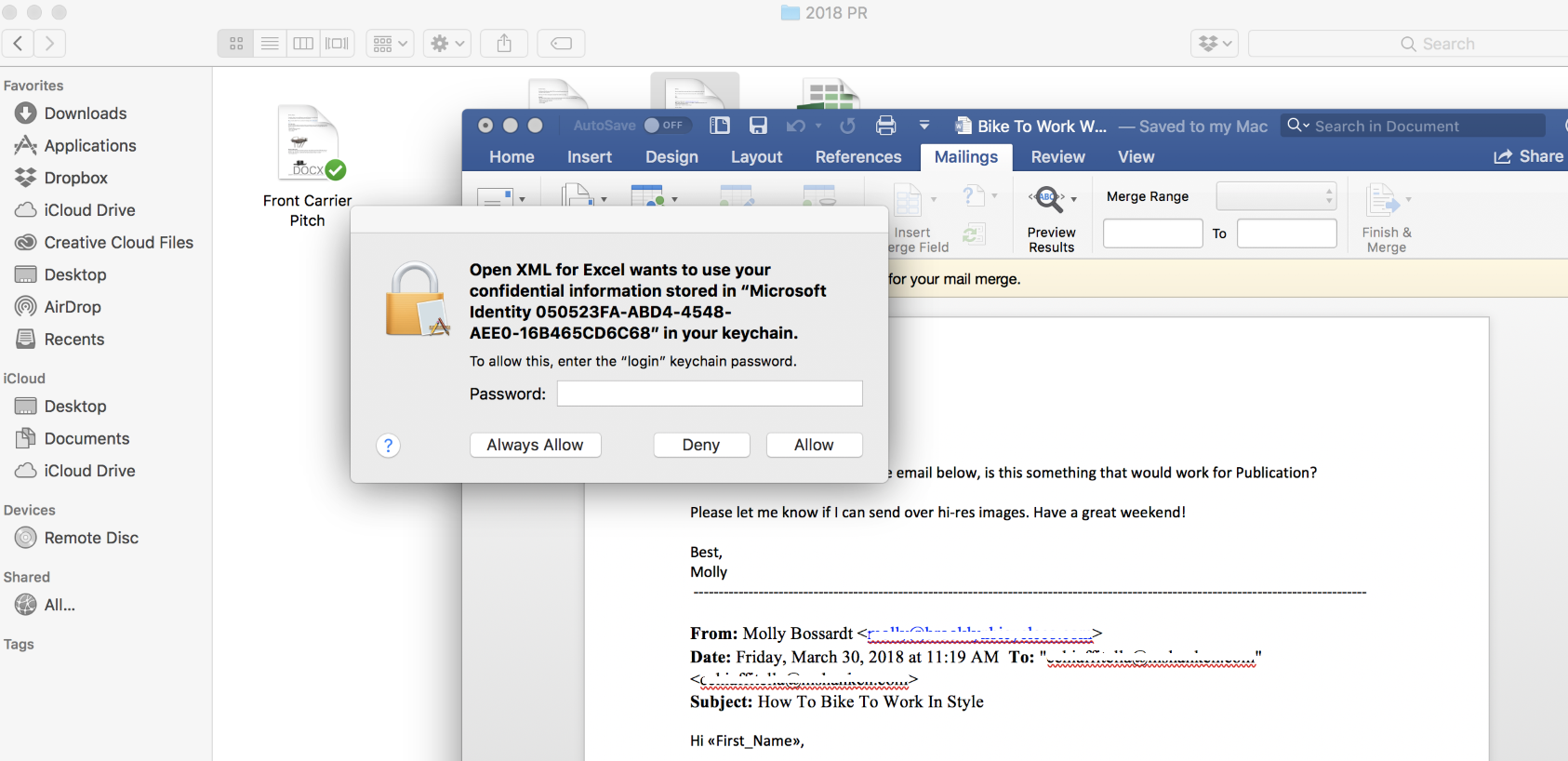Click Deny in keychain dialog

(x=701, y=445)
